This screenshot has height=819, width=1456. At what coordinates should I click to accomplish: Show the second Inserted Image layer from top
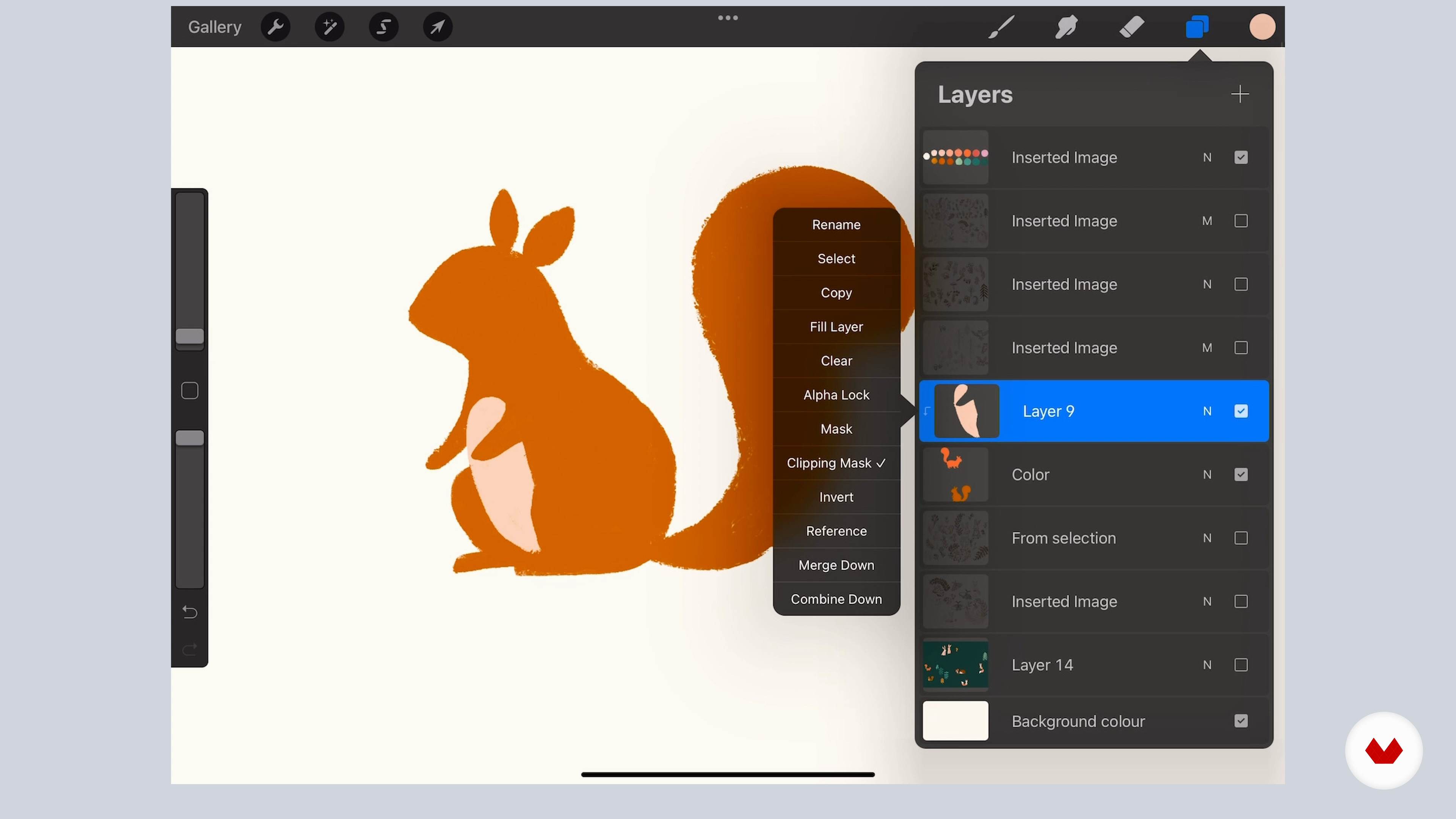pyautogui.click(x=1241, y=220)
